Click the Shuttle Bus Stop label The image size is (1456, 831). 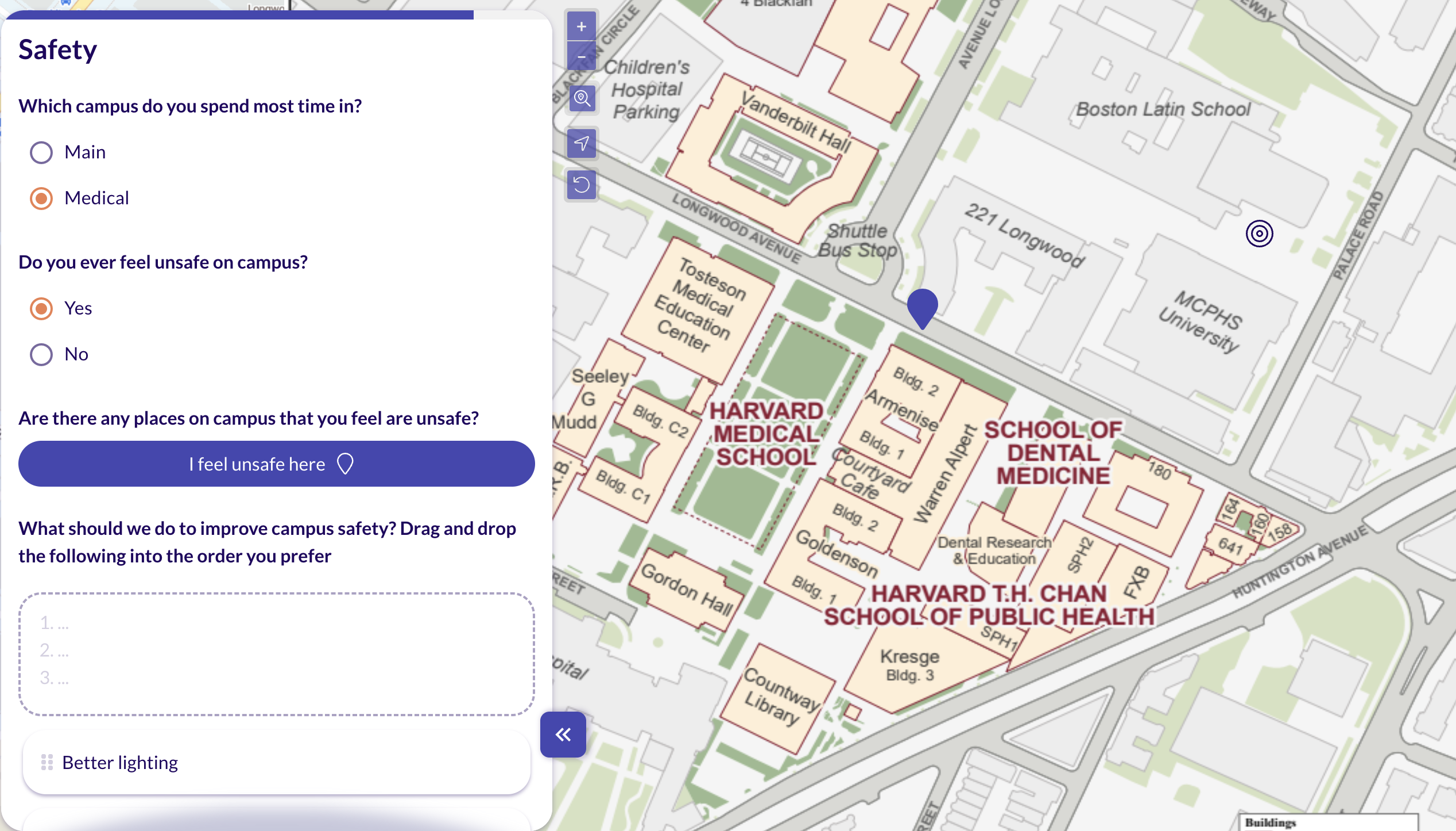point(857,240)
